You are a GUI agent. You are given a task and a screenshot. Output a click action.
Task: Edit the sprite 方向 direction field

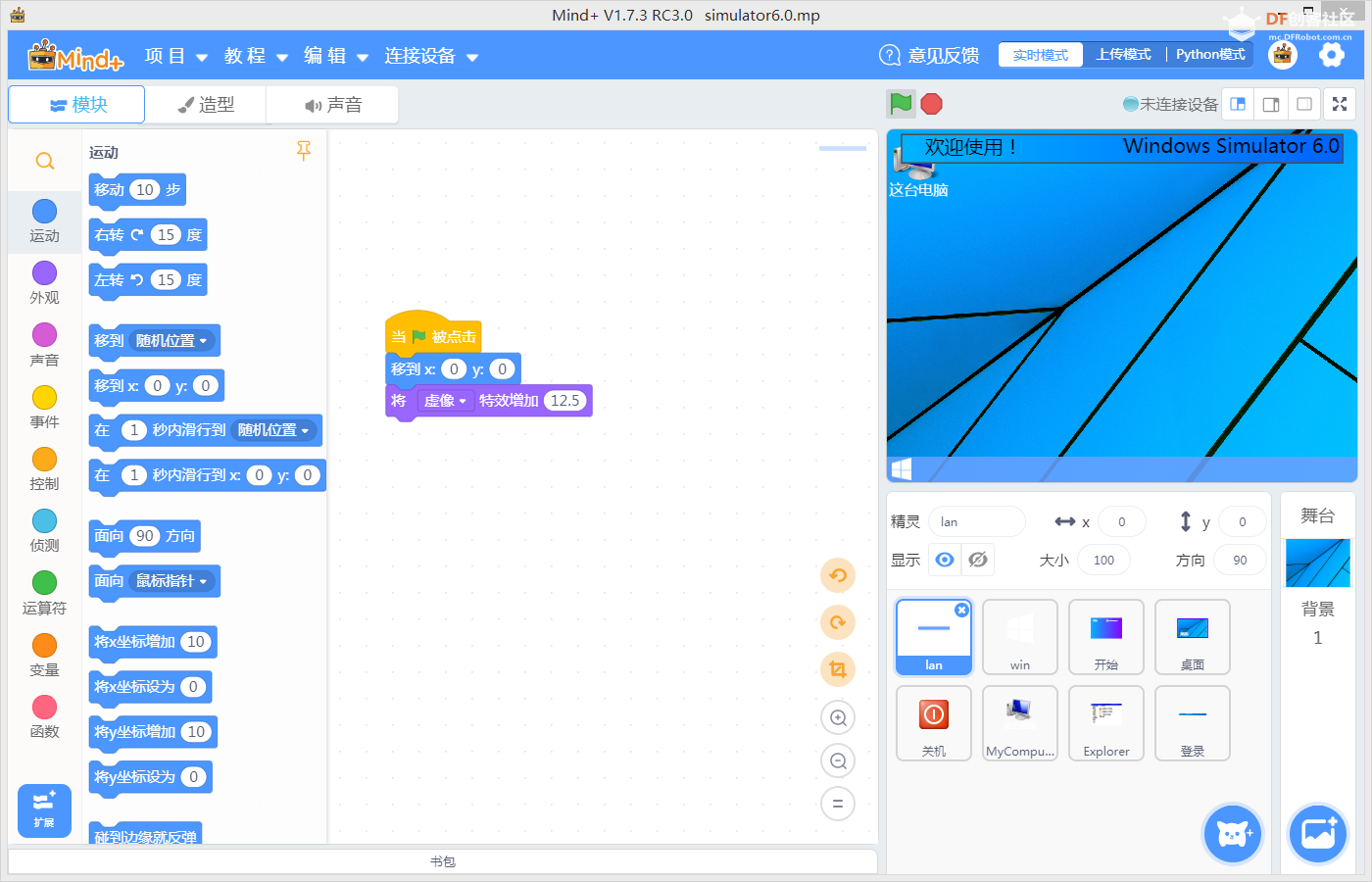1240,560
